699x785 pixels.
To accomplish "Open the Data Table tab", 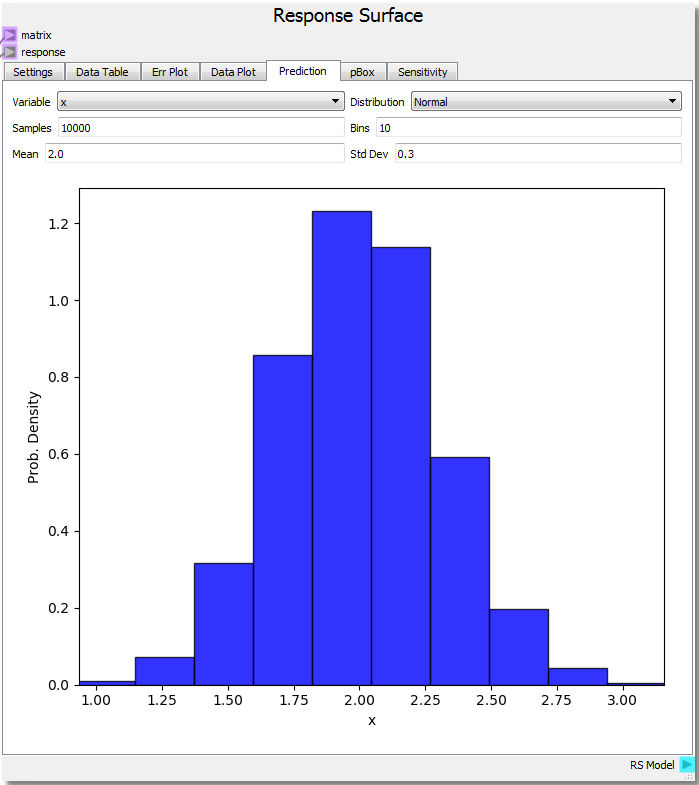I will click(102, 72).
